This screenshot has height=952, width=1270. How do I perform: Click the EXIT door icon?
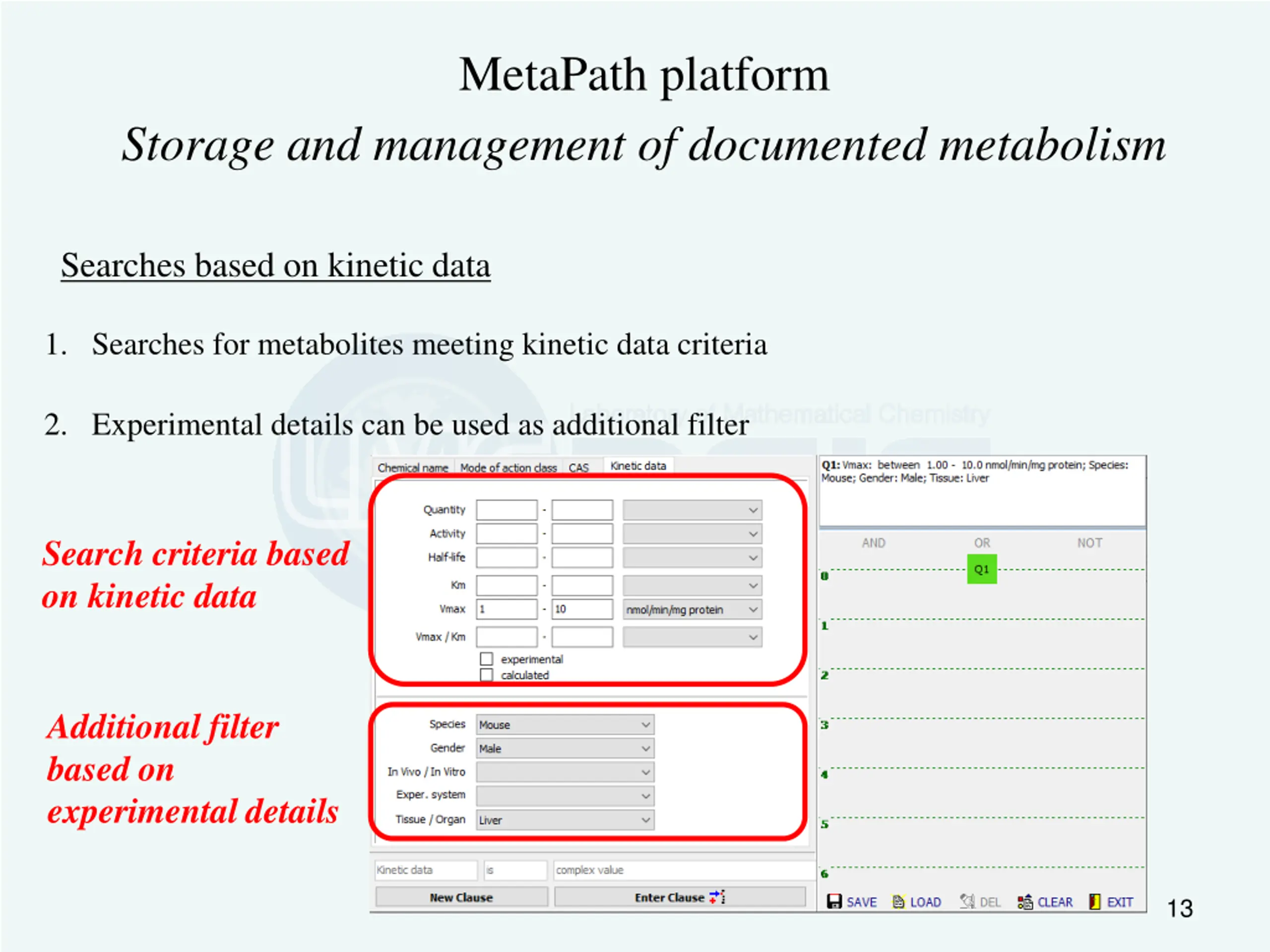point(1095,901)
